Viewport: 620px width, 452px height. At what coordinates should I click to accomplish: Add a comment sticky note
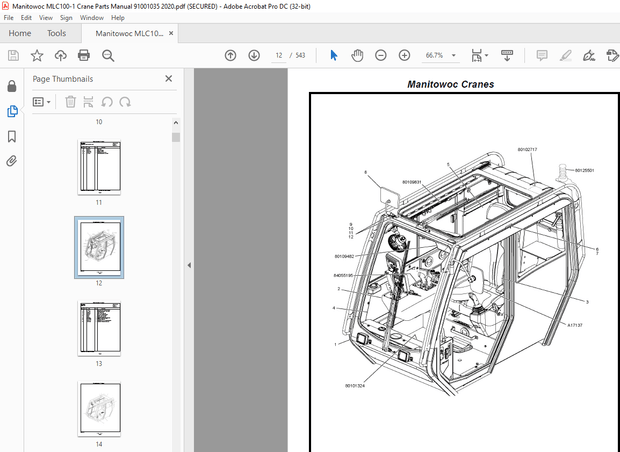542,55
